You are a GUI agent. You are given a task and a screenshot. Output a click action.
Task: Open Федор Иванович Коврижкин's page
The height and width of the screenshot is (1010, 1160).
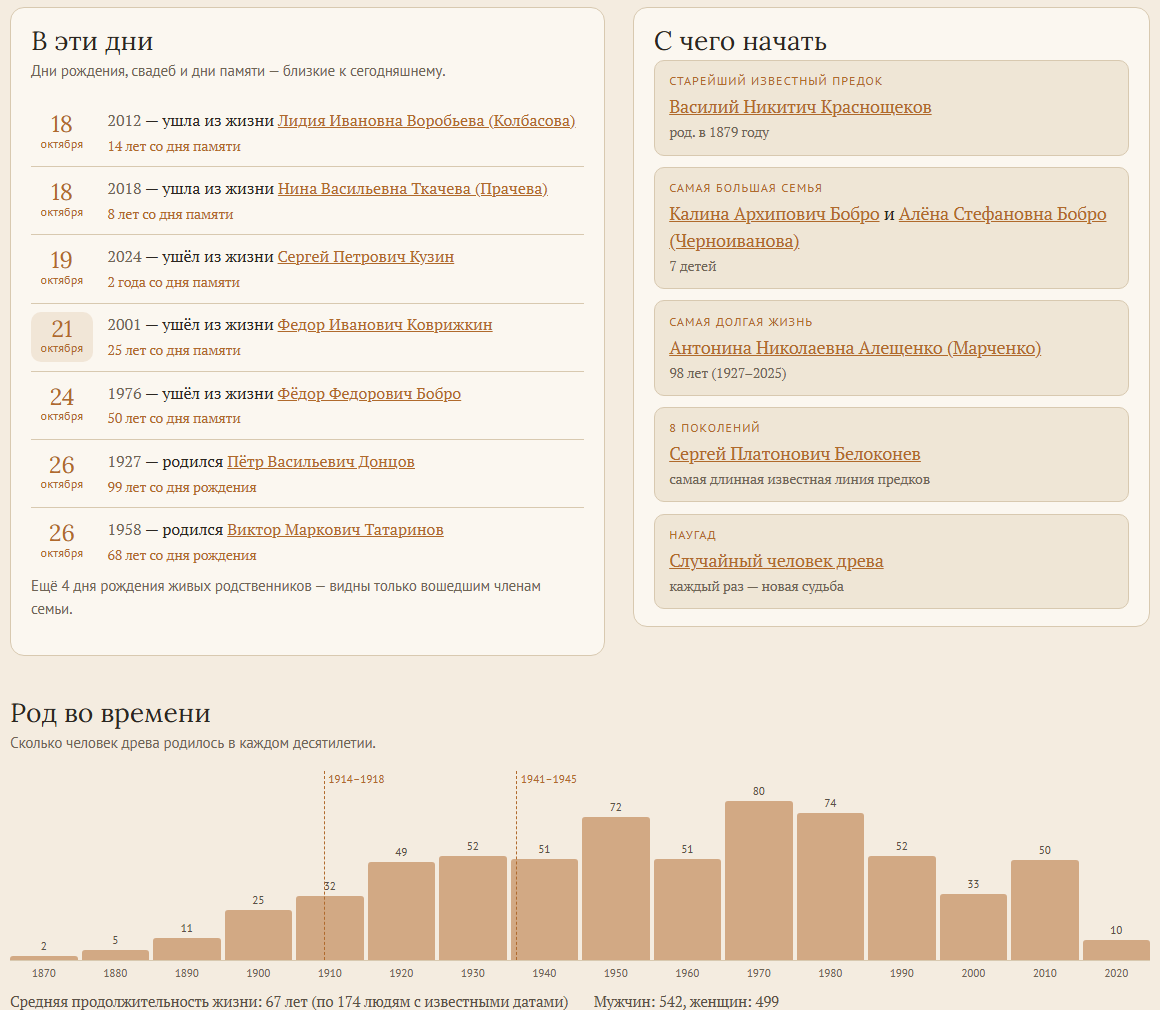(x=385, y=325)
